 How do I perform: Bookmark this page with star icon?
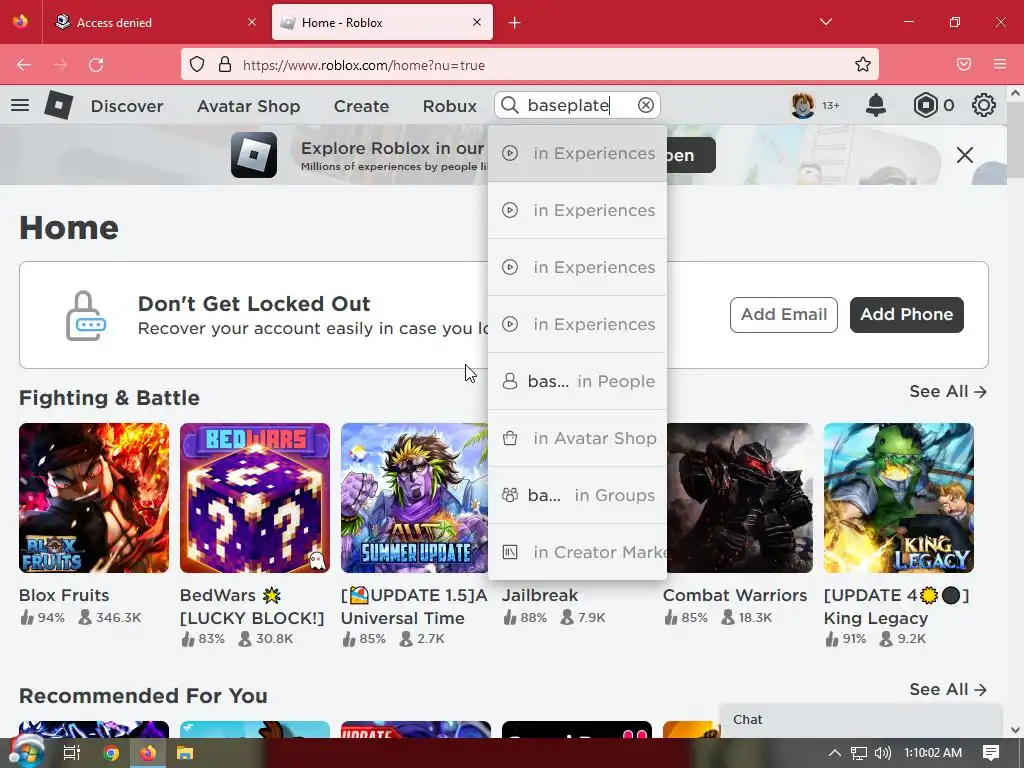(863, 64)
